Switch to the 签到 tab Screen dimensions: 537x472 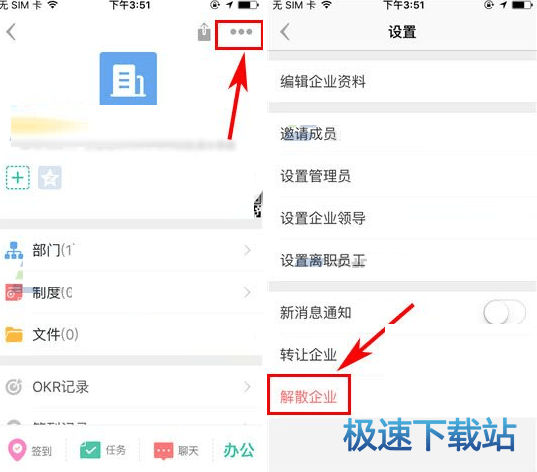[x=30, y=450]
